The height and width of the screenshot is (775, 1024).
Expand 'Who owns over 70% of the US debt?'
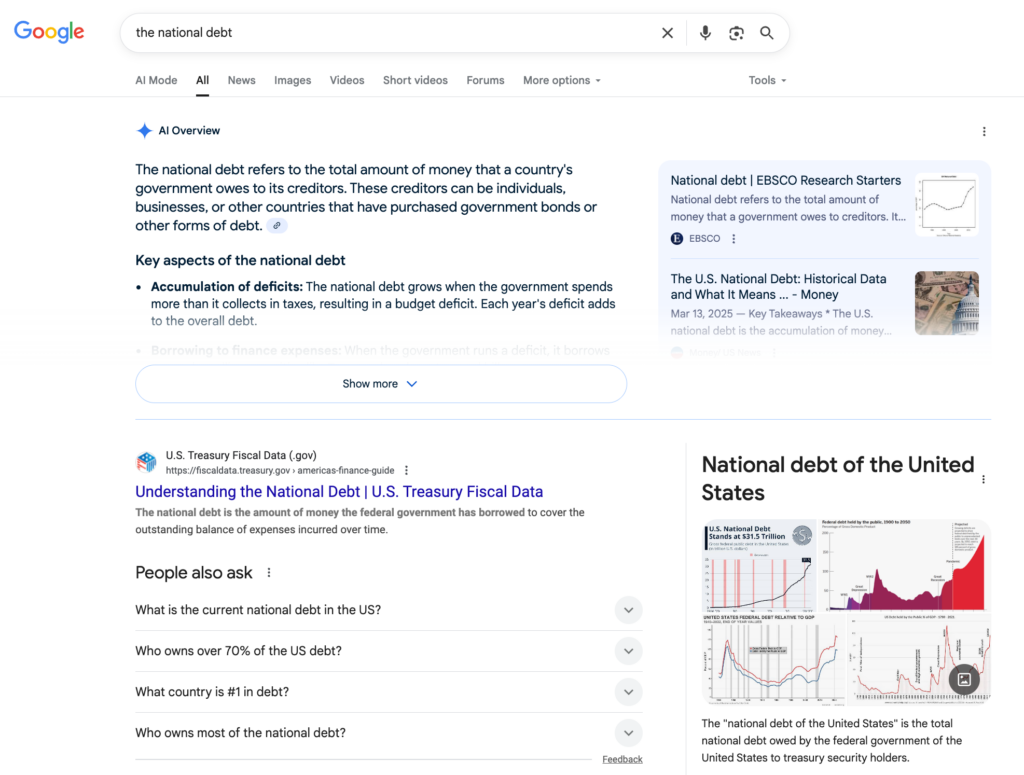pyautogui.click(x=389, y=651)
